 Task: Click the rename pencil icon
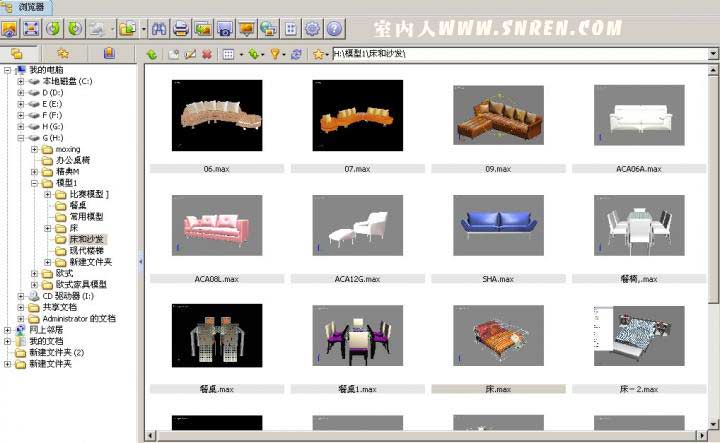(x=190, y=55)
